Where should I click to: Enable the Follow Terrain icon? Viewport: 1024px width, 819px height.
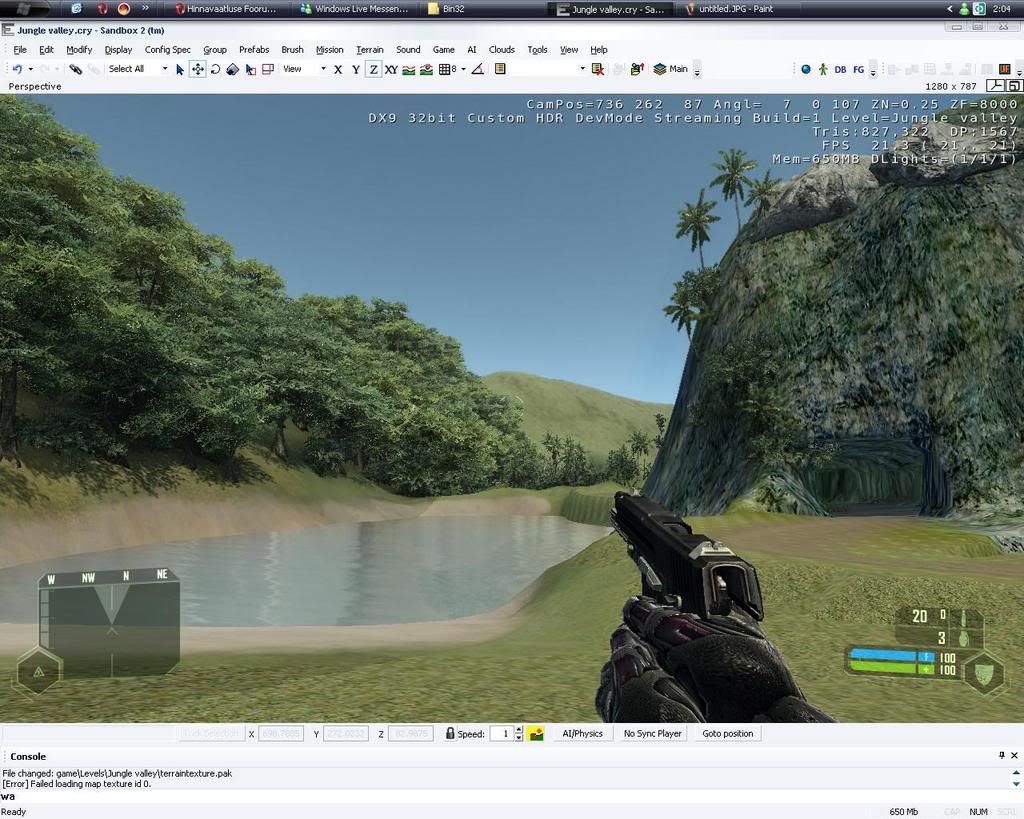409,69
